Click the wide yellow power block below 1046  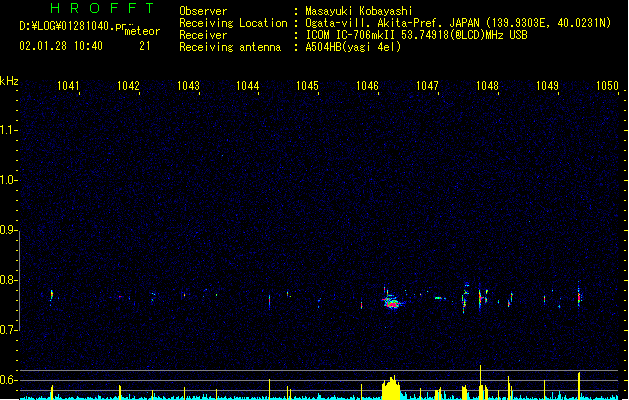click(391, 388)
